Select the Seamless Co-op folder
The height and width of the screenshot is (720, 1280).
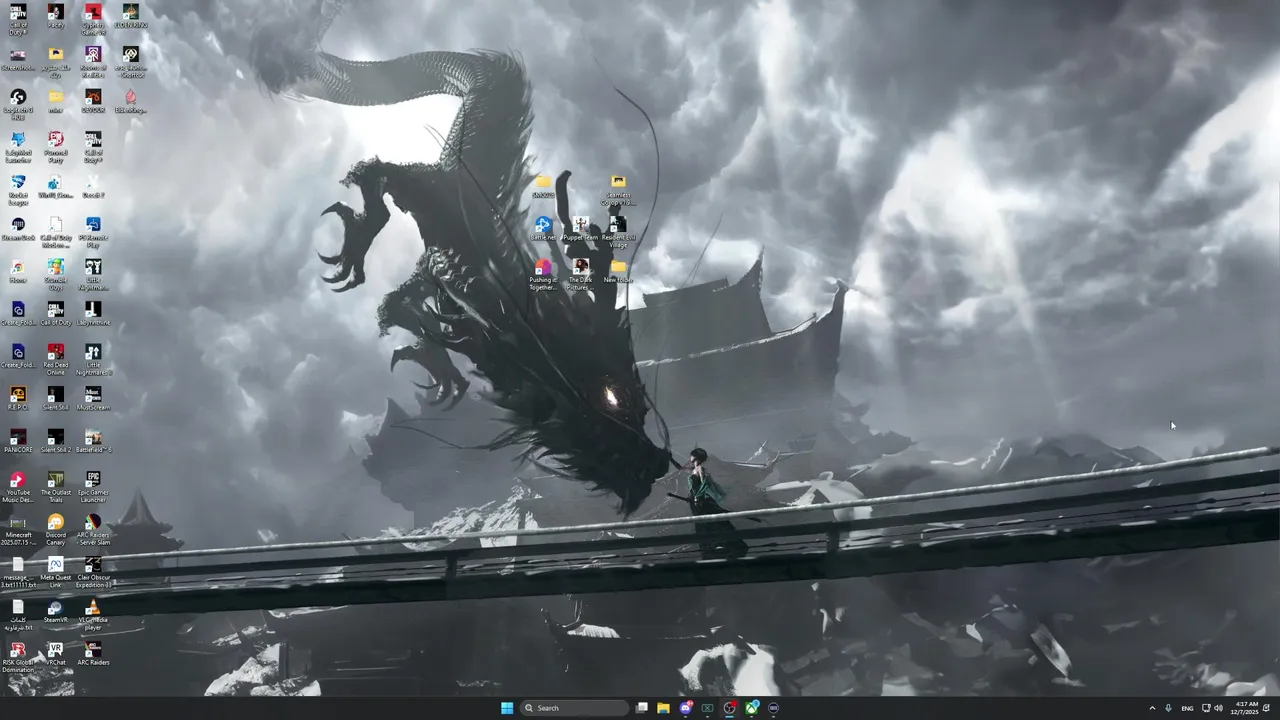click(618, 189)
